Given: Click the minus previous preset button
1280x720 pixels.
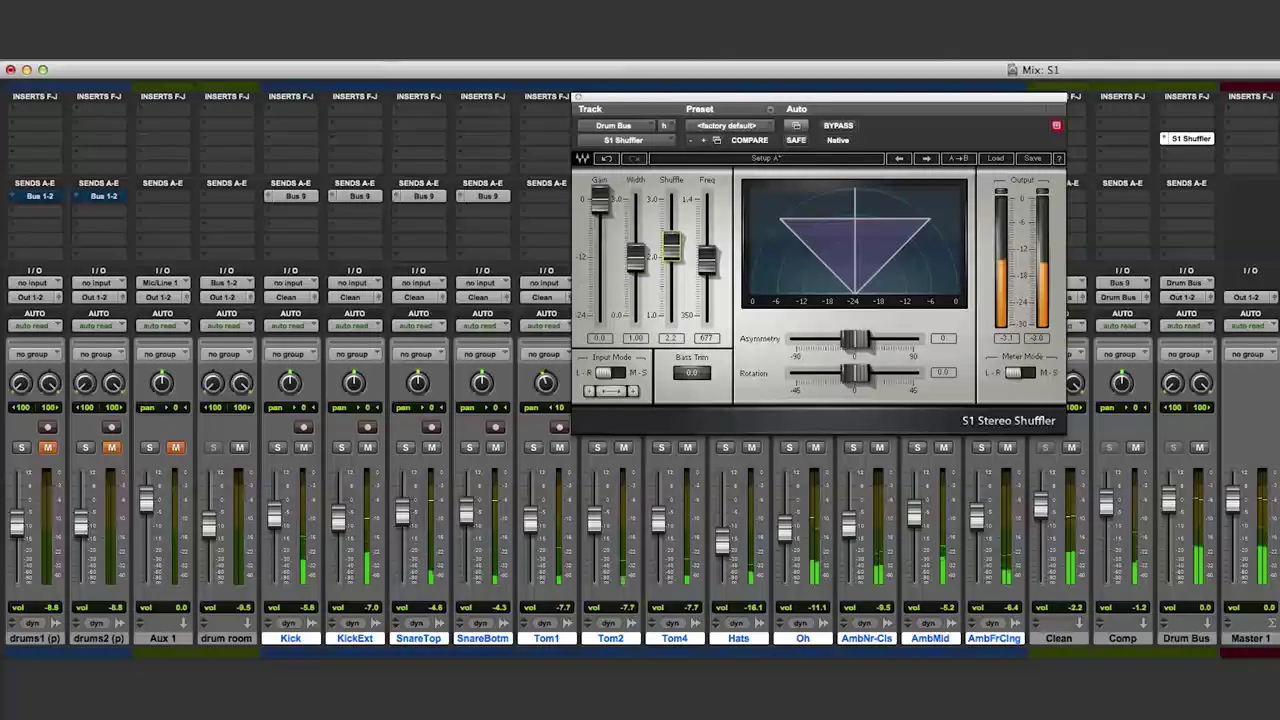Looking at the screenshot, I should coord(690,141).
